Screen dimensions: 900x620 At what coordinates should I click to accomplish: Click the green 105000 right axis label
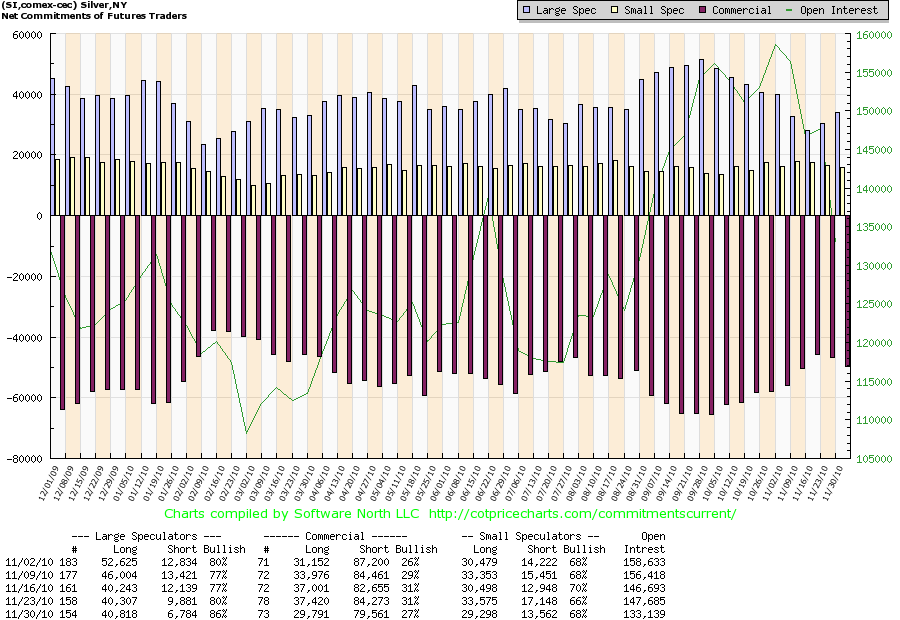tap(874, 459)
